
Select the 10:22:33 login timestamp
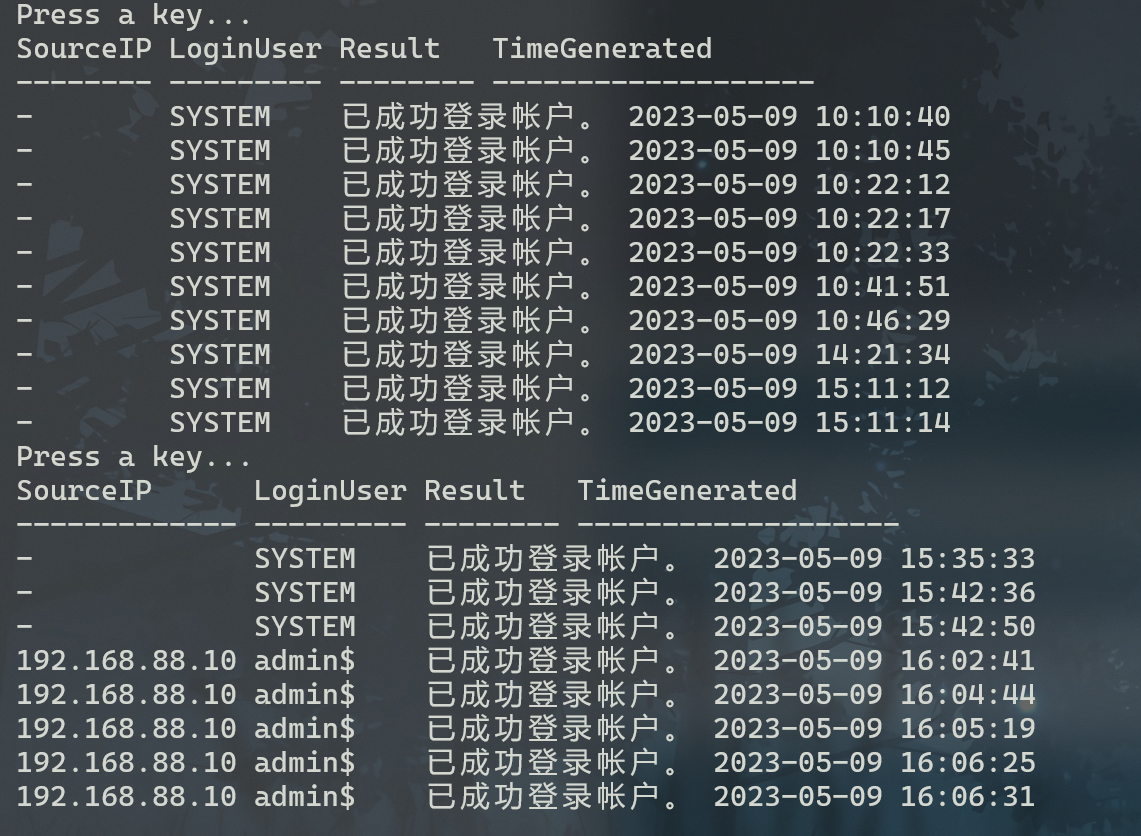pyautogui.click(x=788, y=253)
